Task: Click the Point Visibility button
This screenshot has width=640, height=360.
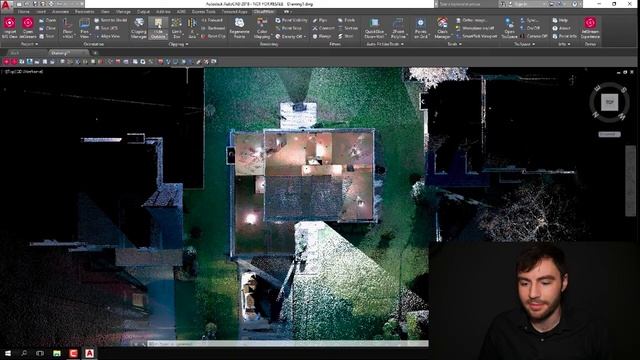Action: tap(291, 20)
